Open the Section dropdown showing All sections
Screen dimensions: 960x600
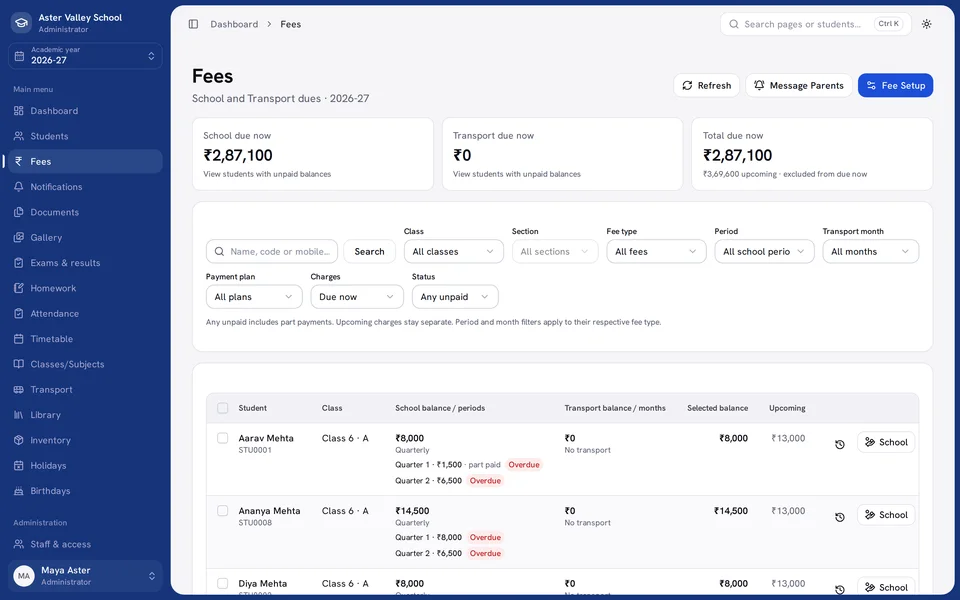point(555,252)
